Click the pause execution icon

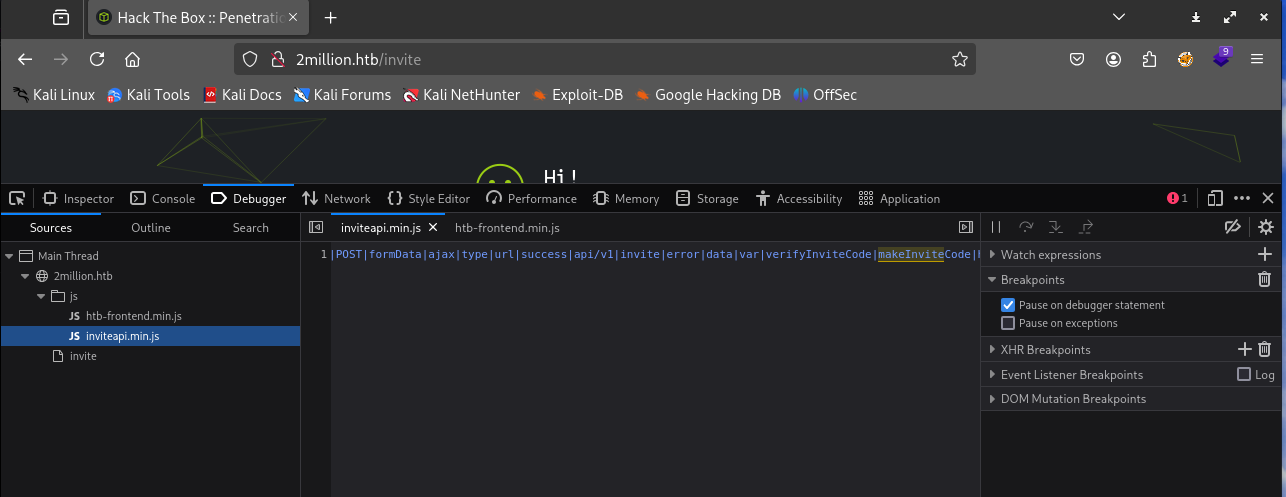point(996,227)
